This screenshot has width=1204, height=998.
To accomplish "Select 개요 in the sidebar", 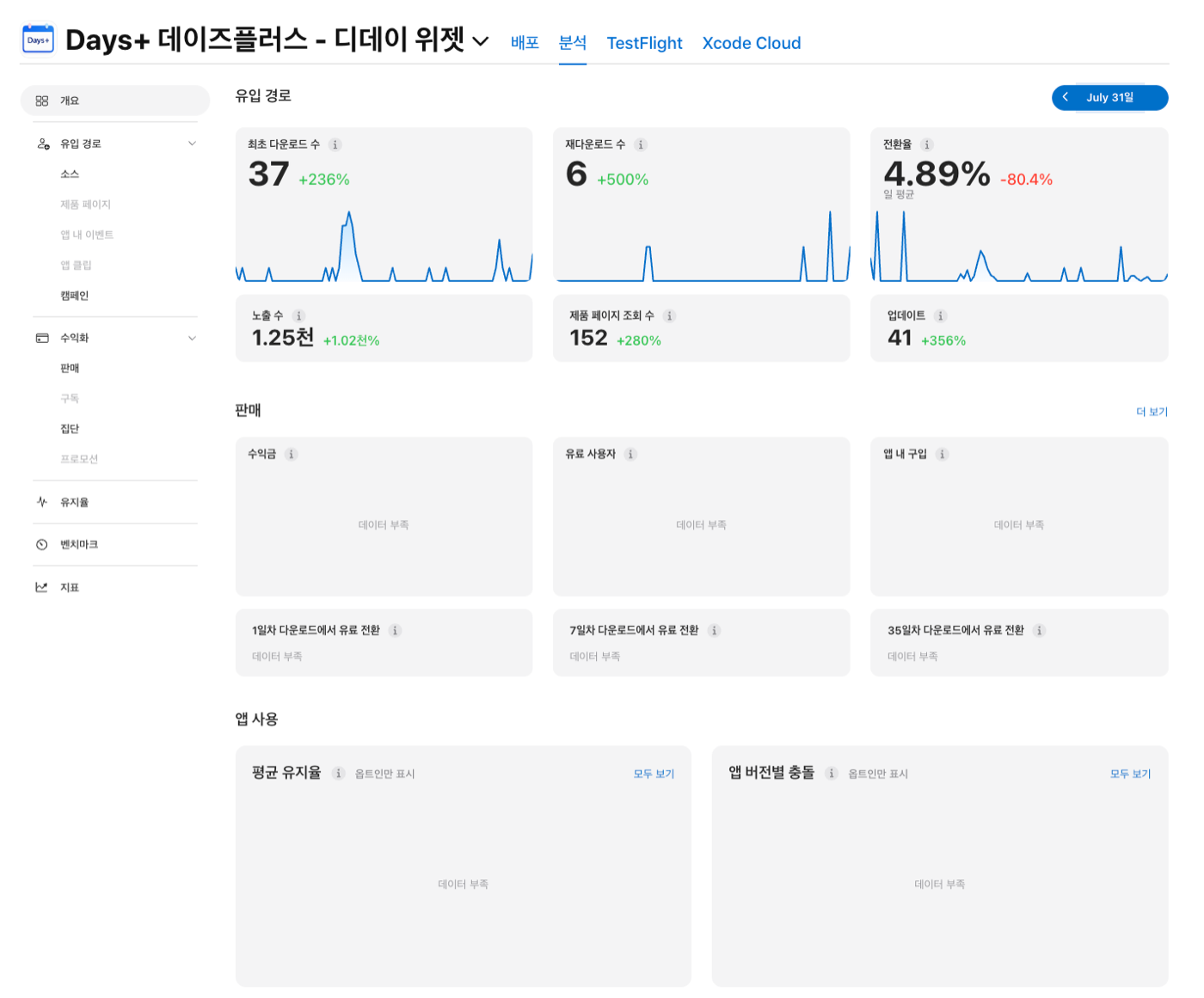I will pos(115,101).
